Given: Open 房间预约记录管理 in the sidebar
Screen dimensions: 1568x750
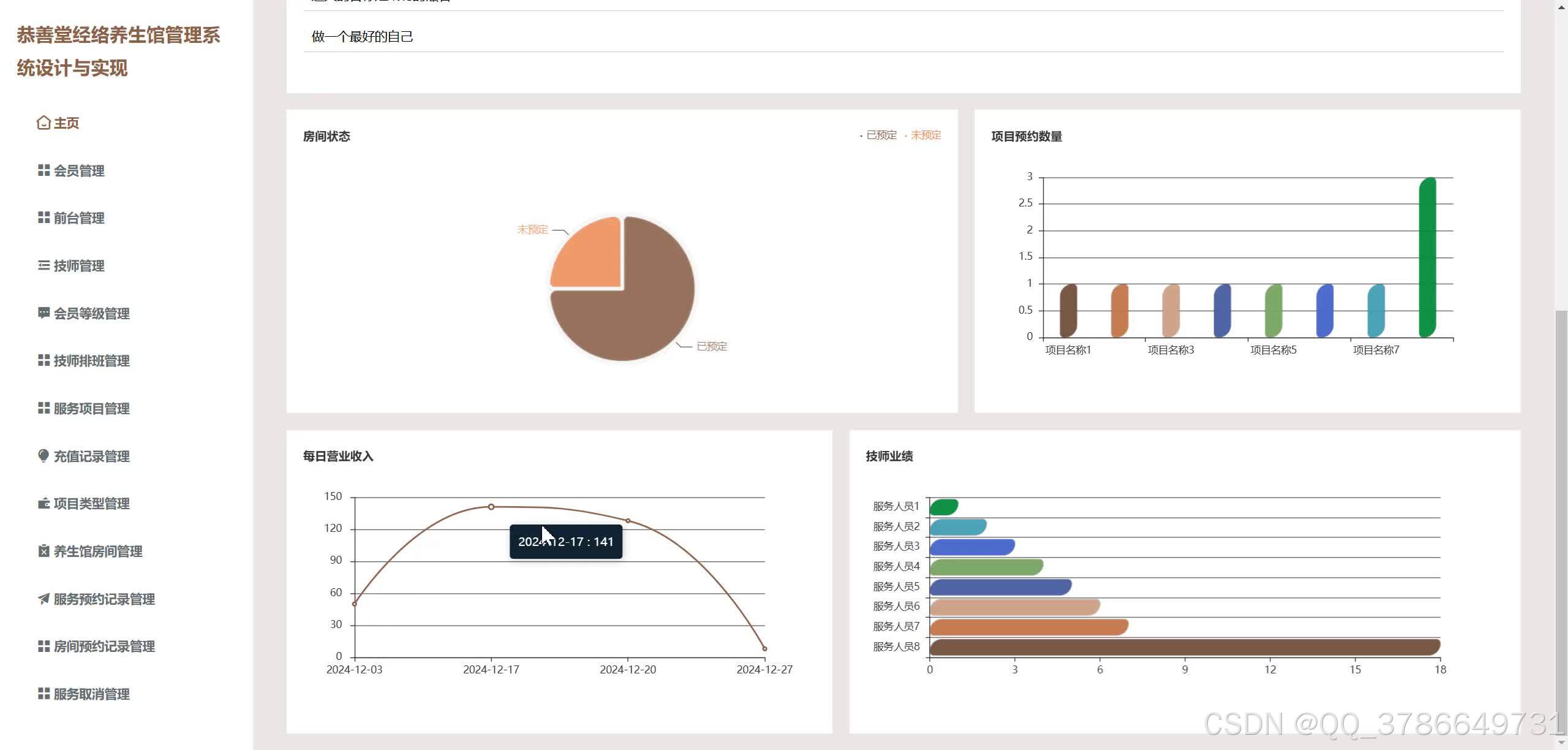Looking at the screenshot, I should [x=104, y=646].
